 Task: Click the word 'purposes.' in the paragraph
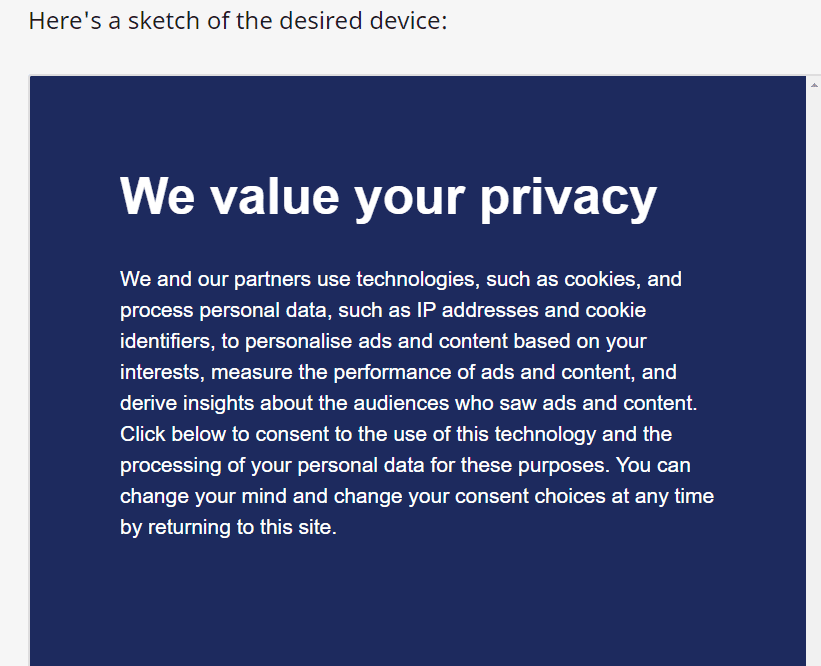tap(564, 465)
